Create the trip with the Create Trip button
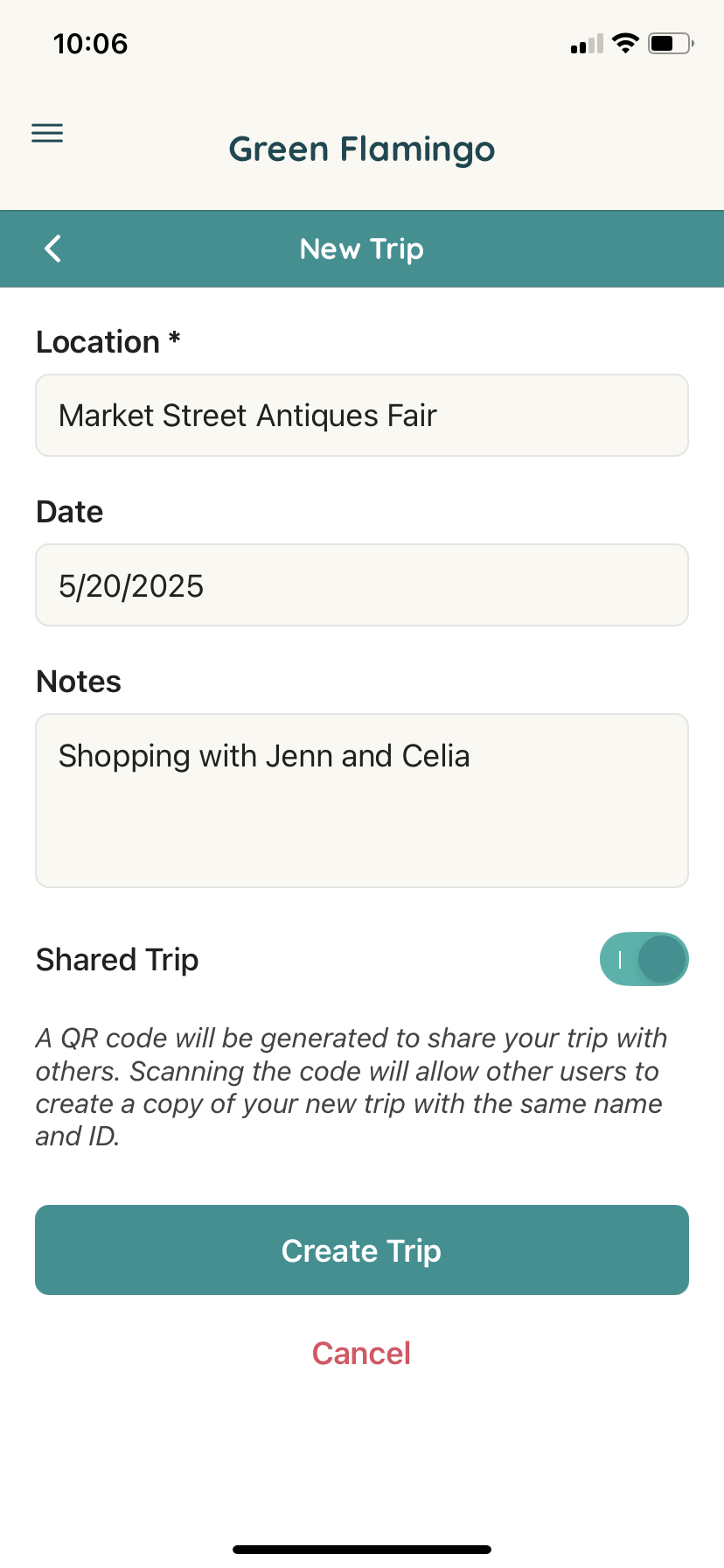Image resolution: width=724 pixels, height=1568 pixels. click(362, 1250)
